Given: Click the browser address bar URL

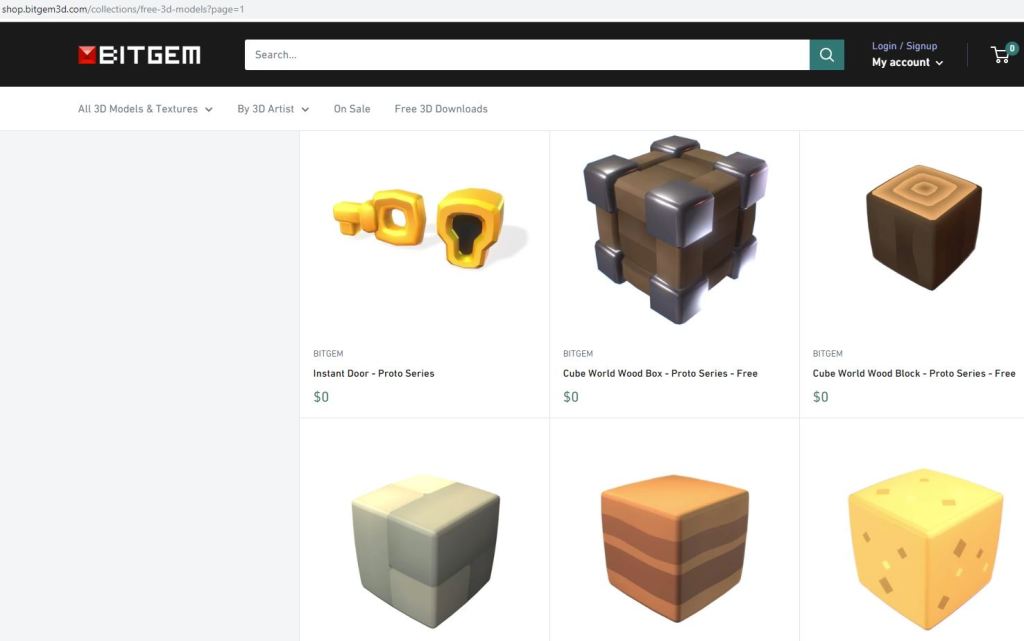Looking at the screenshot, I should [123, 10].
